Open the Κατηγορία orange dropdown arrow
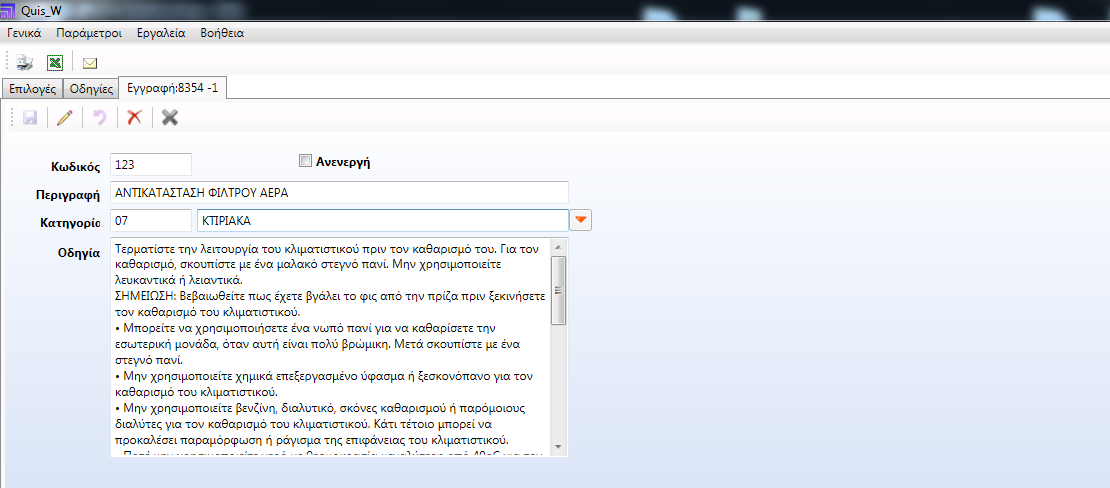This screenshot has width=1110, height=488. (x=581, y=220)
